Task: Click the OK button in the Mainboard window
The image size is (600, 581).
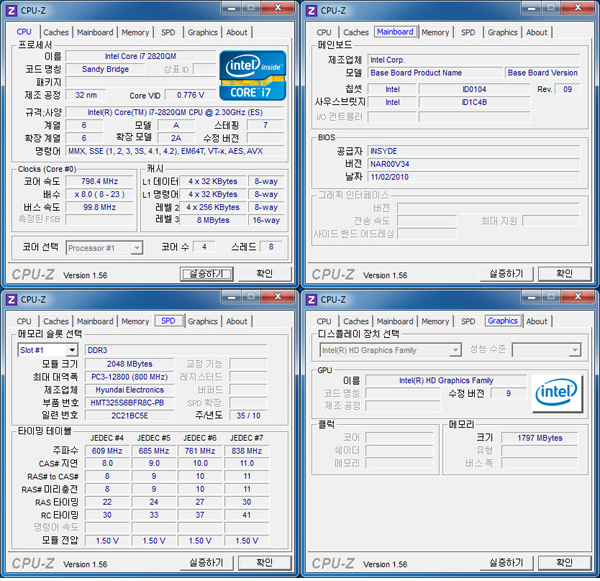Action: point(565,274)
